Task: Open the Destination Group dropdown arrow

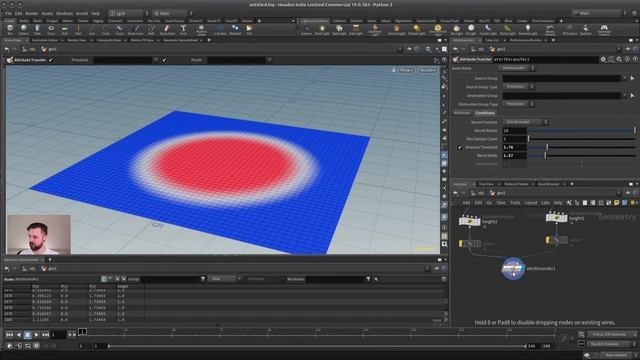Action: (624, 96)
